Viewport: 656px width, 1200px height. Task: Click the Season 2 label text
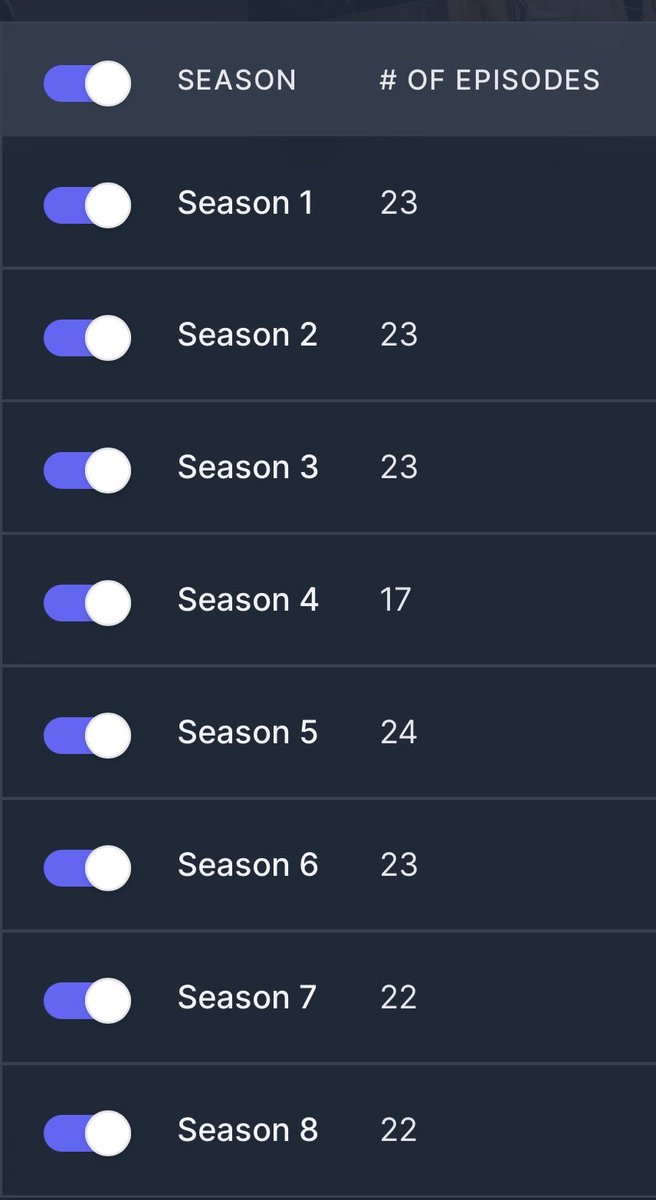(248, 335)
